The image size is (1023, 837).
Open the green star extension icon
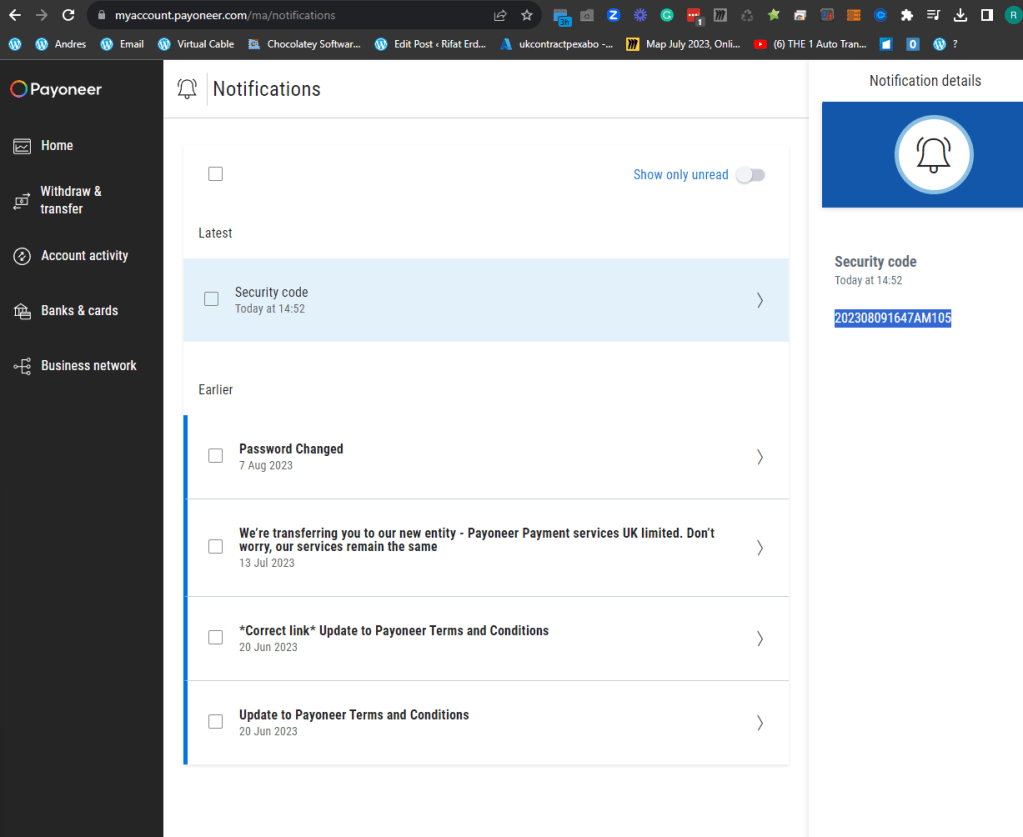pos(774,15)
